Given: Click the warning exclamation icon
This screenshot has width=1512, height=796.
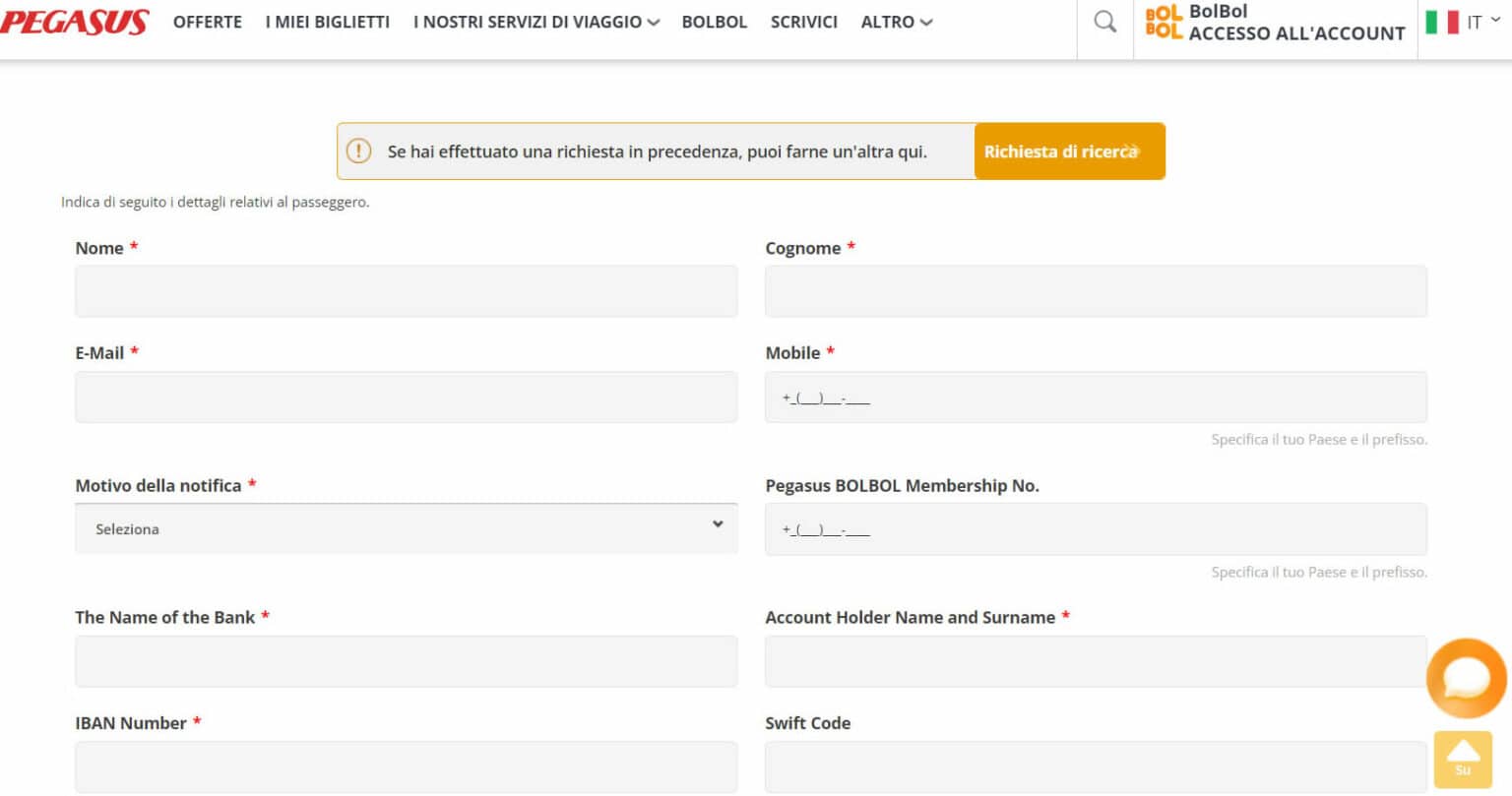Looking at the screenshot, I should pyautogui.click(x=359, y=152).
